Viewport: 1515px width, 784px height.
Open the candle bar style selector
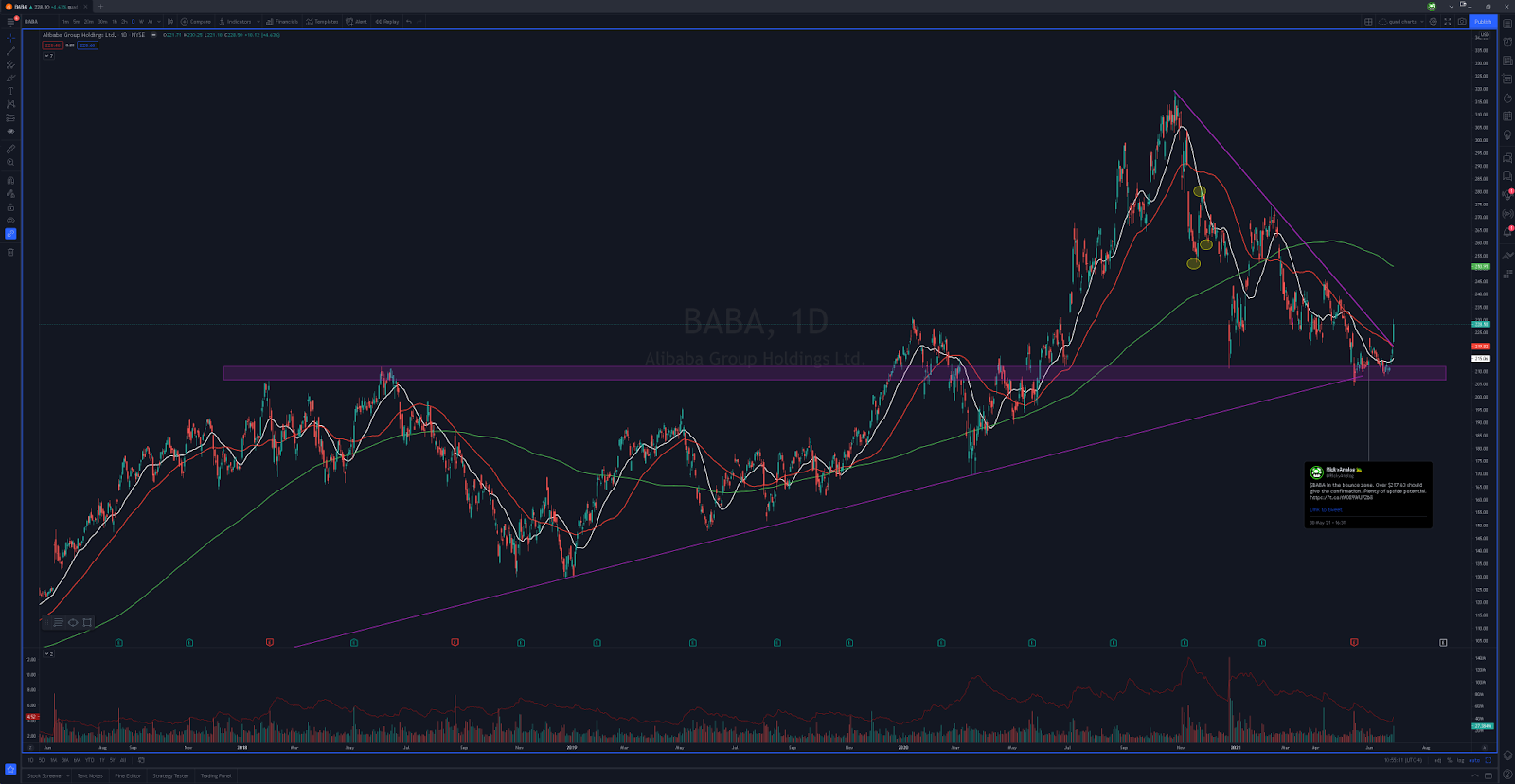pyautogui.click(x=170, y=22)
